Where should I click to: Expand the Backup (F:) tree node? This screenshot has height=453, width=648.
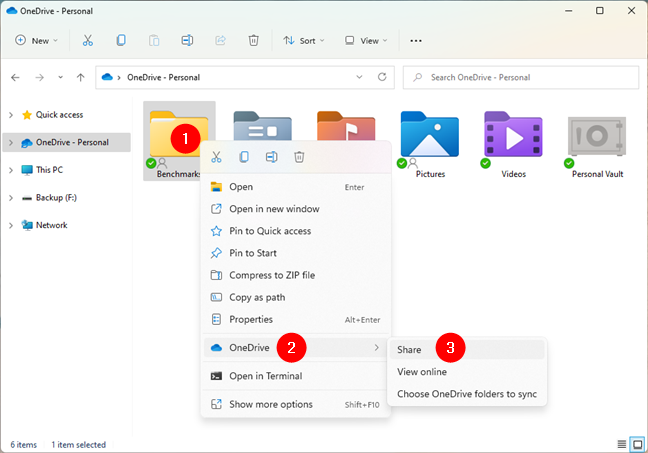11,198
